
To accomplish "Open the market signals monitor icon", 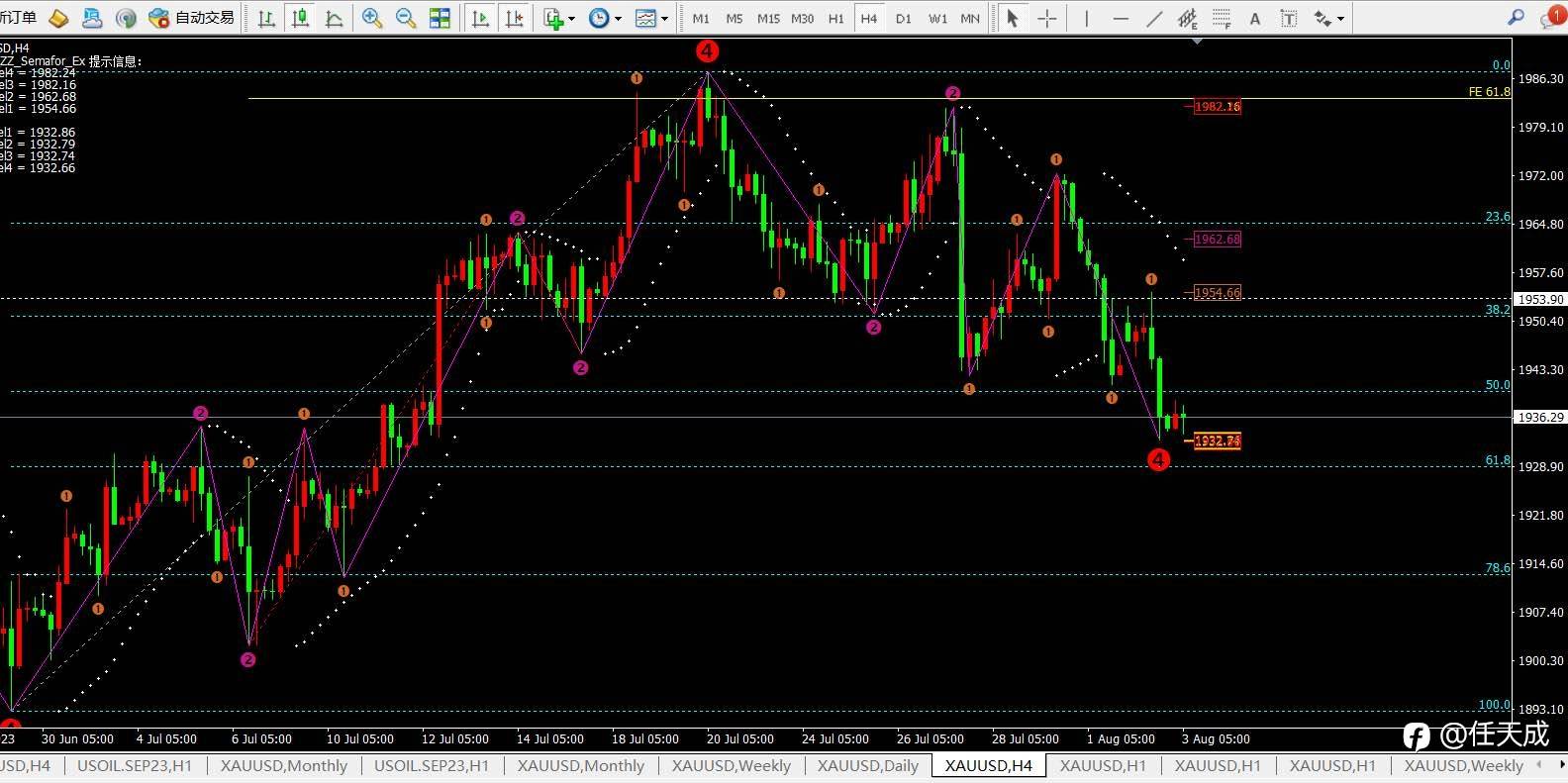I will tap(92, 18).
